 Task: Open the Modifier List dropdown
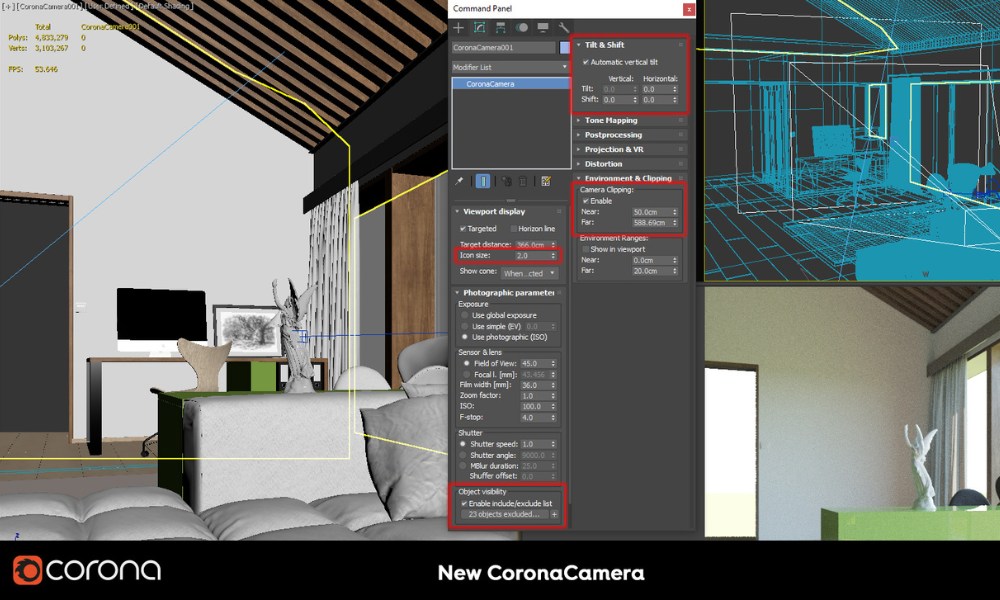510,66
